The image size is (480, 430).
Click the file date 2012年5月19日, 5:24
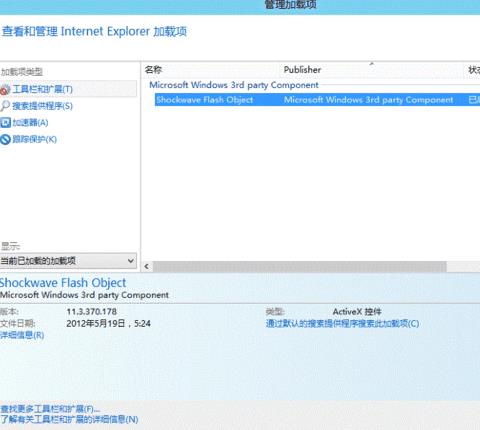tap(108, 323)
